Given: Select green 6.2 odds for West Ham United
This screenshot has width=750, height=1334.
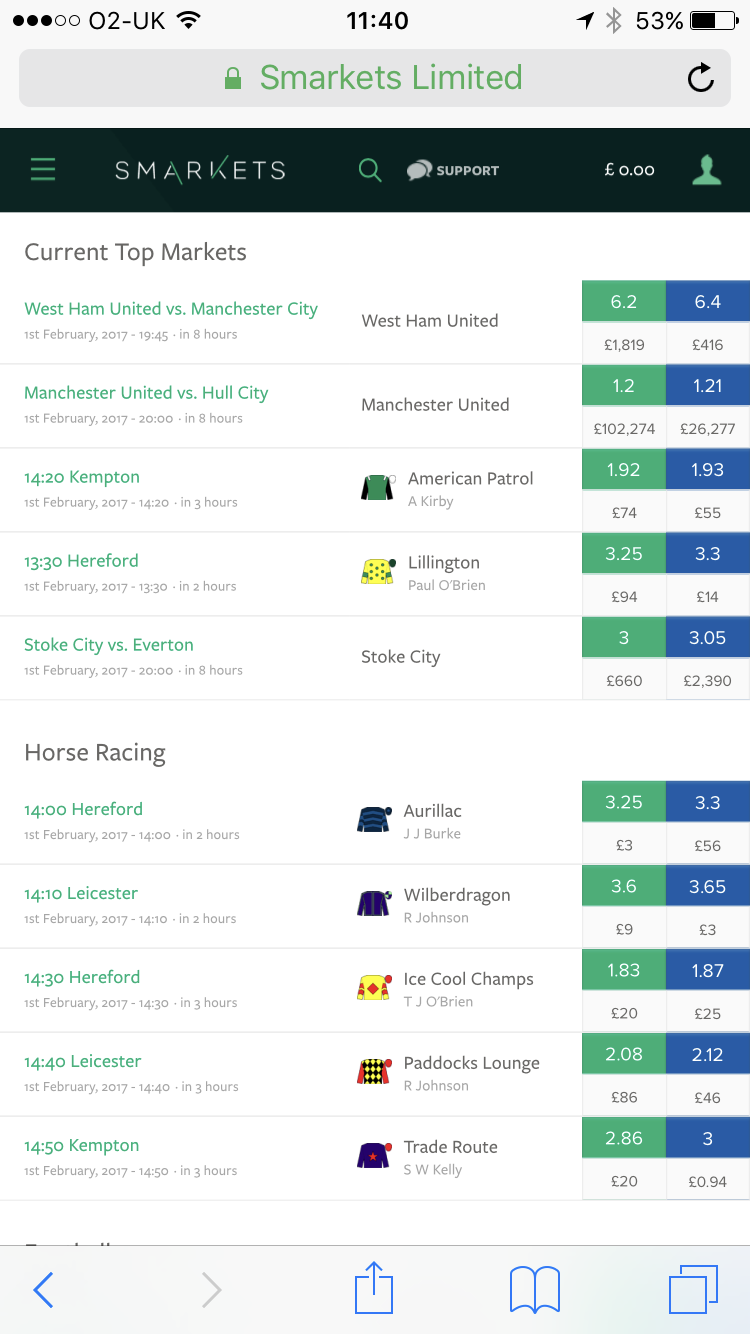Looking at the screenshot, I should tap(624, 302).
